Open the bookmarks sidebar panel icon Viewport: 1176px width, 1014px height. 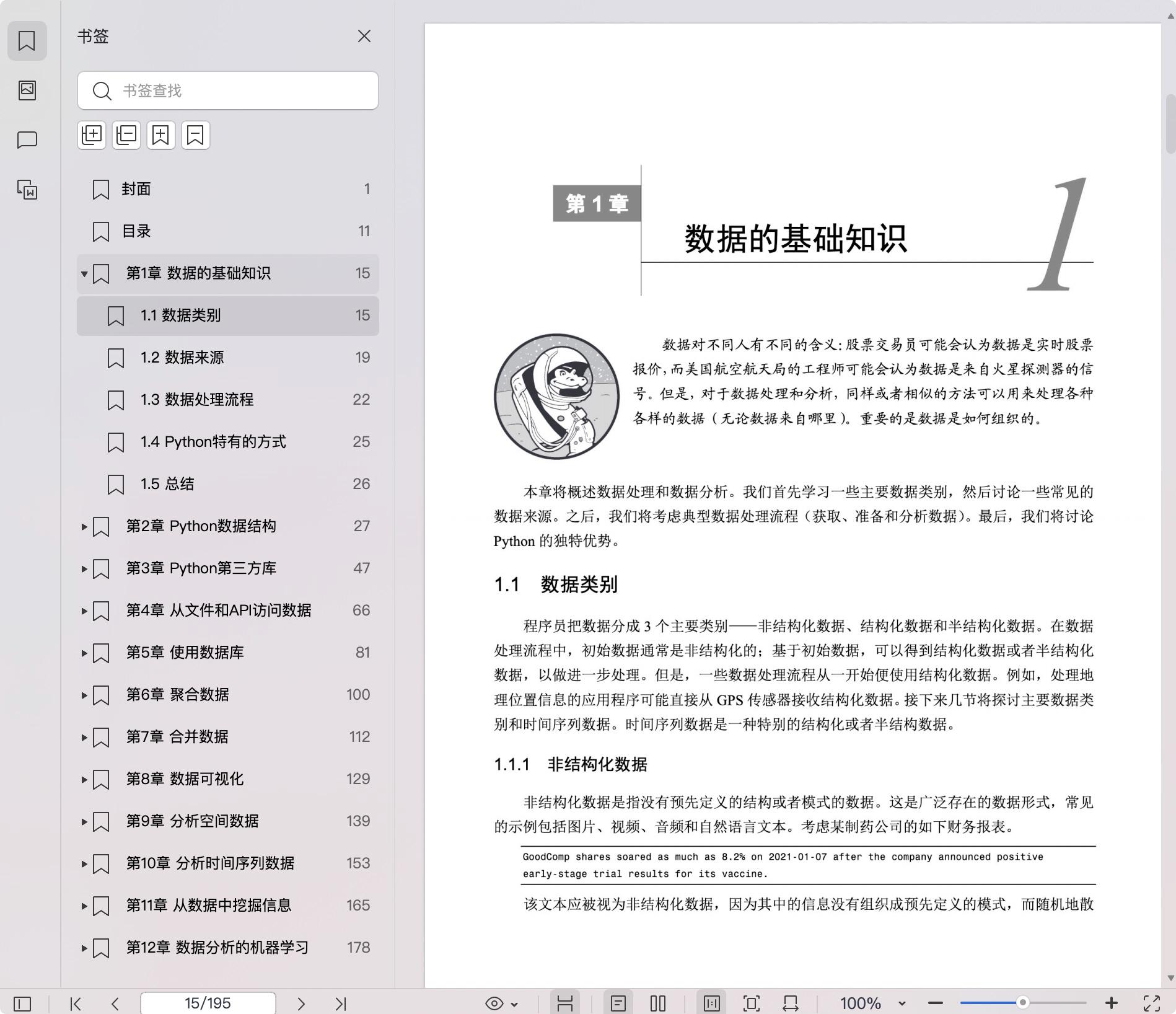click(x=27, y=41)
